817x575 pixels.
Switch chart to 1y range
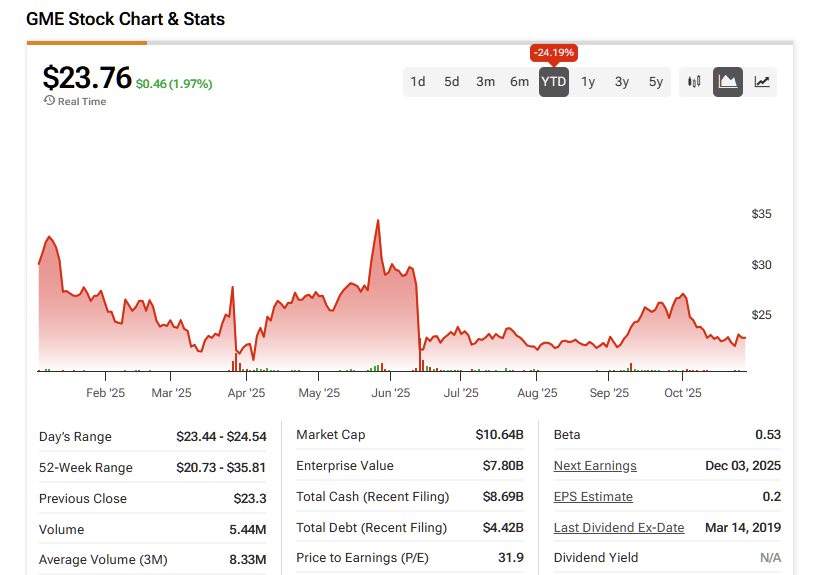(x=588, y=82)
